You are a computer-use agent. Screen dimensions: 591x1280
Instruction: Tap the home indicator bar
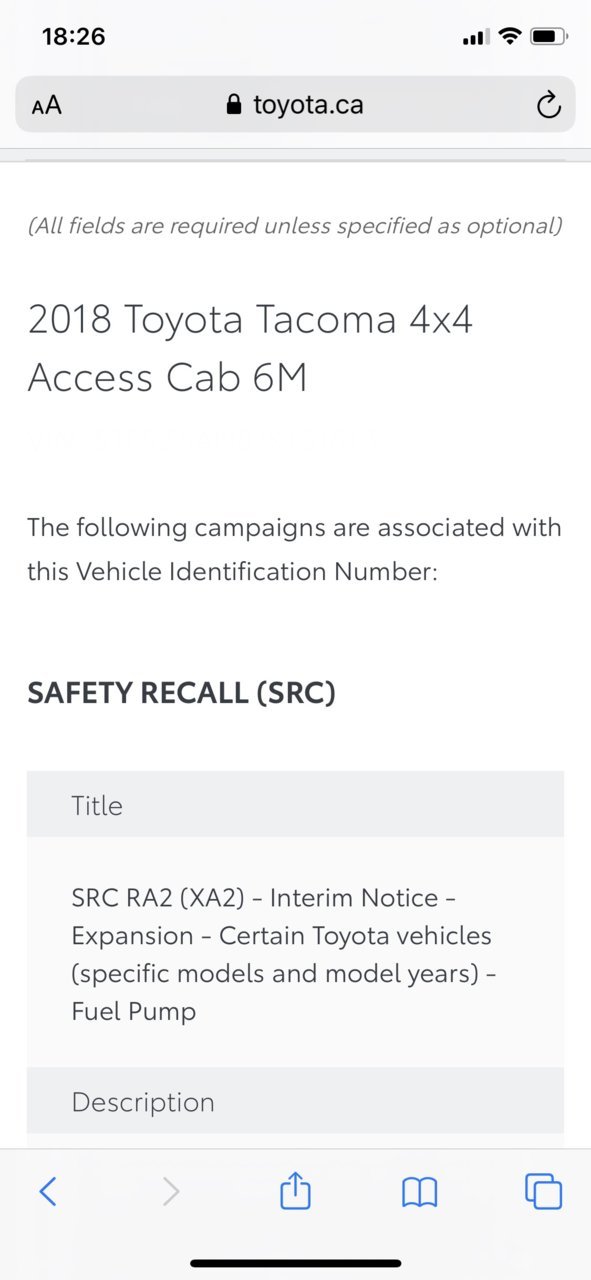click(296, 1263)
